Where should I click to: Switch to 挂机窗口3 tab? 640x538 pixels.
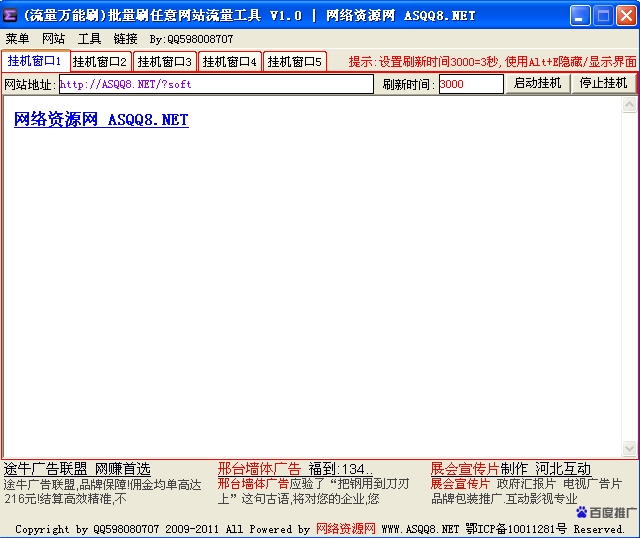[165, 62]
